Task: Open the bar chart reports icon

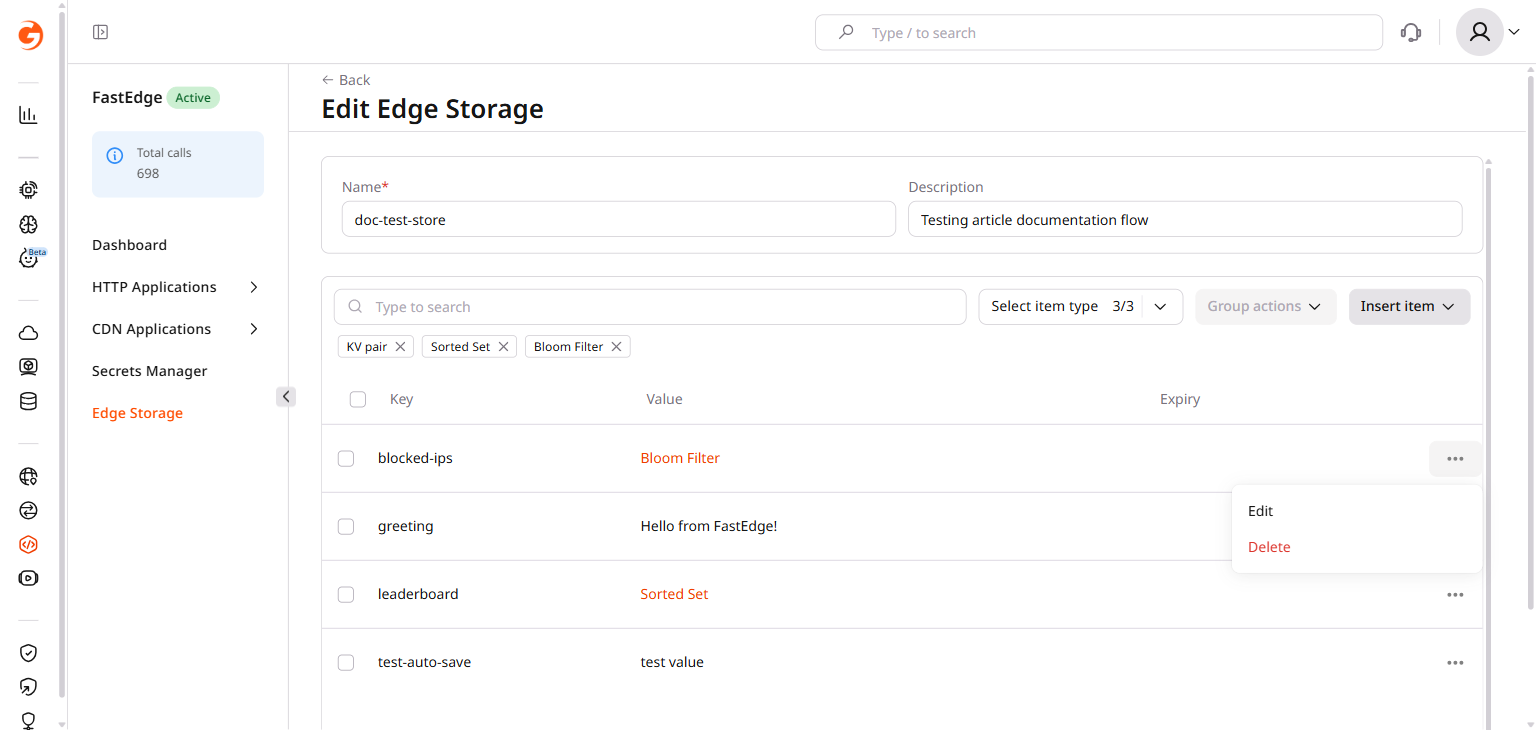Action: [x=28, y=115]
